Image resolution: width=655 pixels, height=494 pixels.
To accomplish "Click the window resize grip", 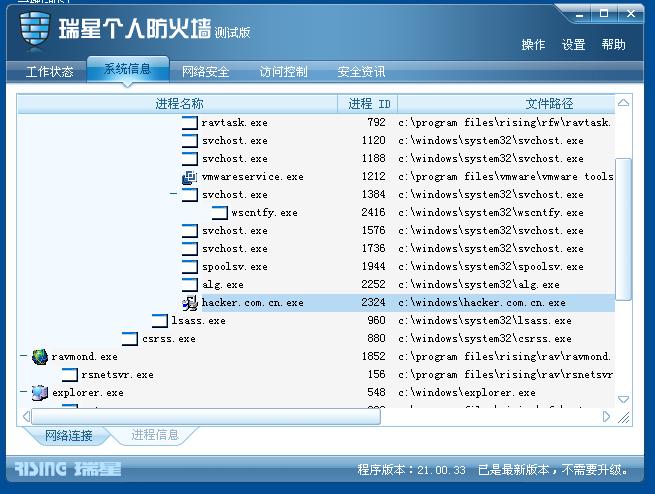I will (x=624, y=417).
